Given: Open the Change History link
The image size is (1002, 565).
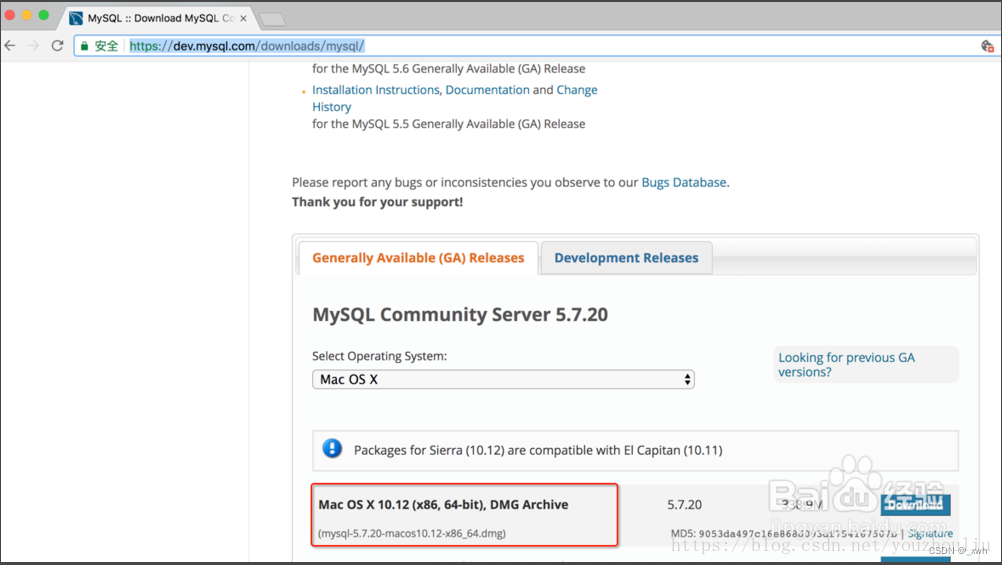Looking at the screenshot, I should [x=576, y=90].
